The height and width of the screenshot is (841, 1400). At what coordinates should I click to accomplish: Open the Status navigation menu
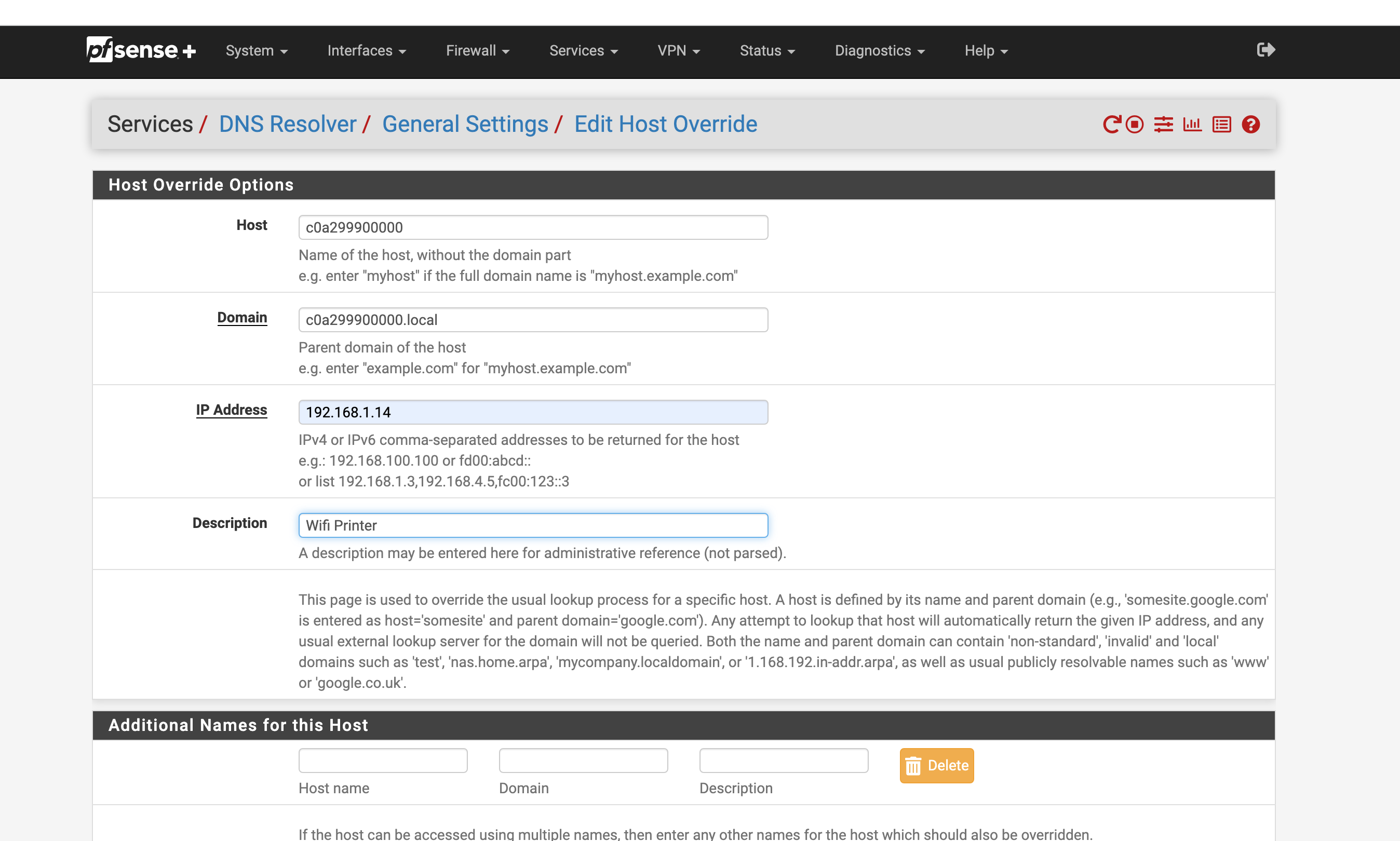(x=767, y=51)
